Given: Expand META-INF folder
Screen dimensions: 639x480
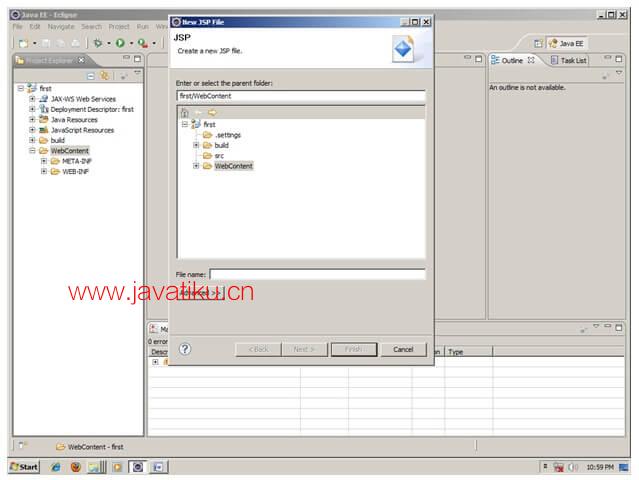Looking at the screenshot, I should tap(44, 161).
